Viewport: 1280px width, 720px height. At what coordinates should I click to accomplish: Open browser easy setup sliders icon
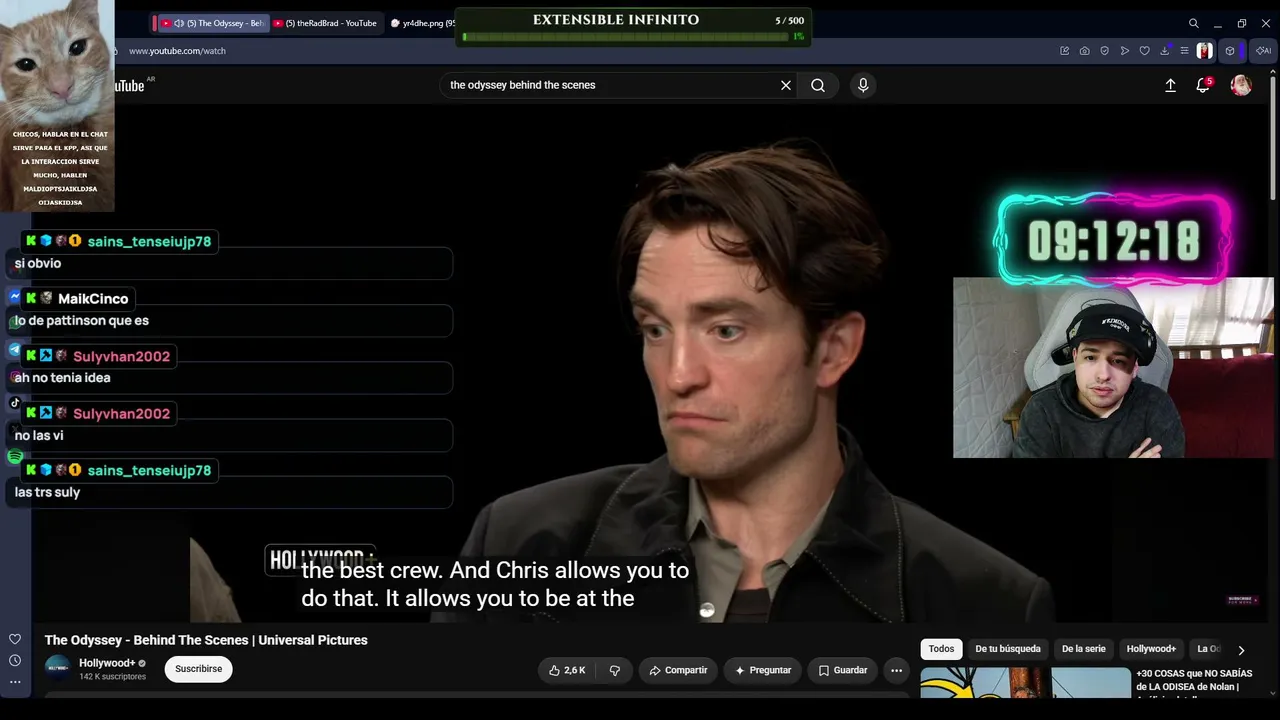(x=1184, y=51)
